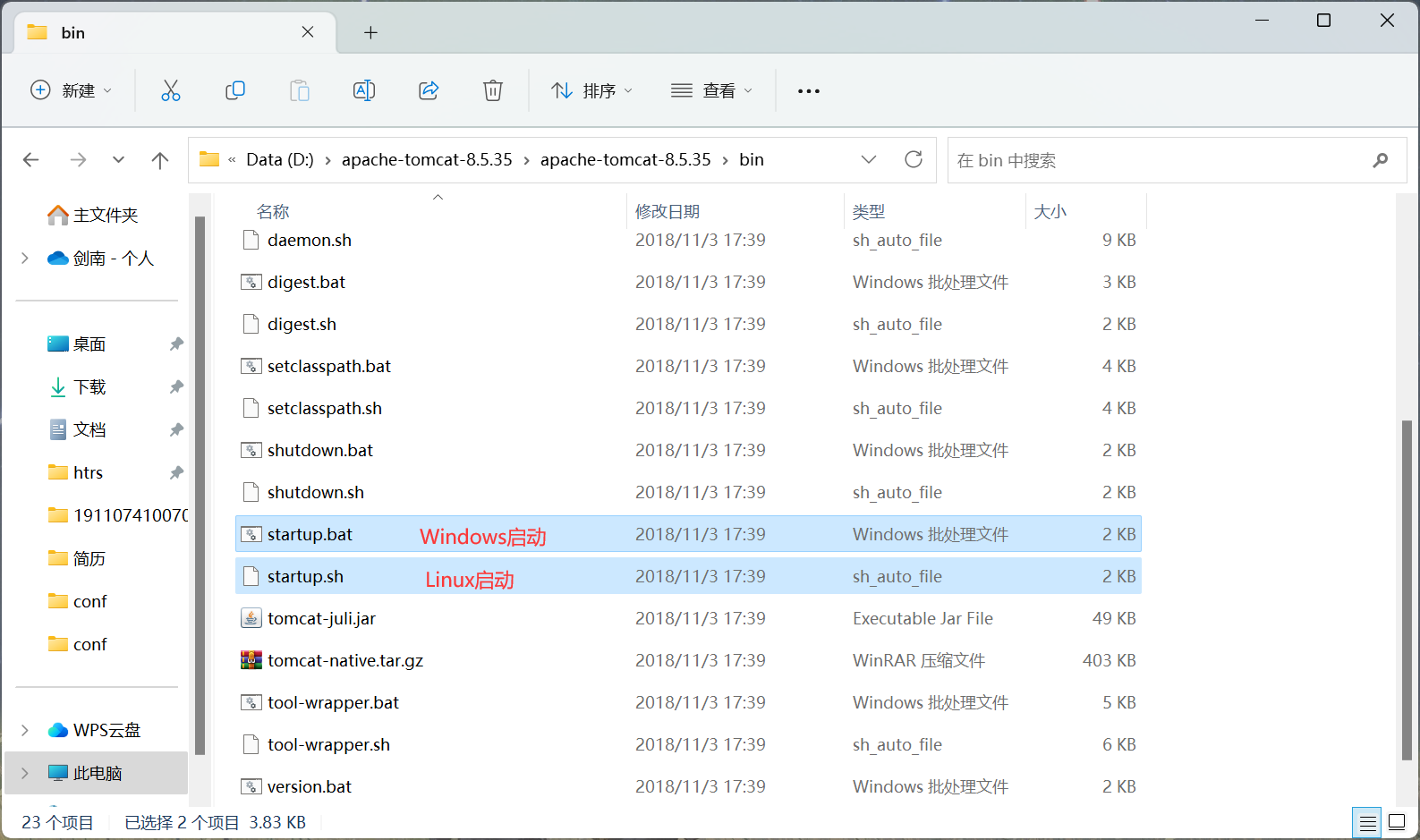Screen dimensions: 1420x840
Task: Expand the 此电脑 node
Action: point(25,773)
